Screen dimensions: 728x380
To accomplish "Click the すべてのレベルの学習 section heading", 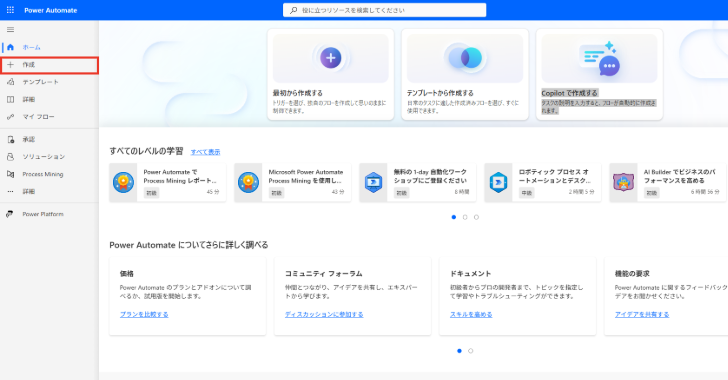I will 146,151.
